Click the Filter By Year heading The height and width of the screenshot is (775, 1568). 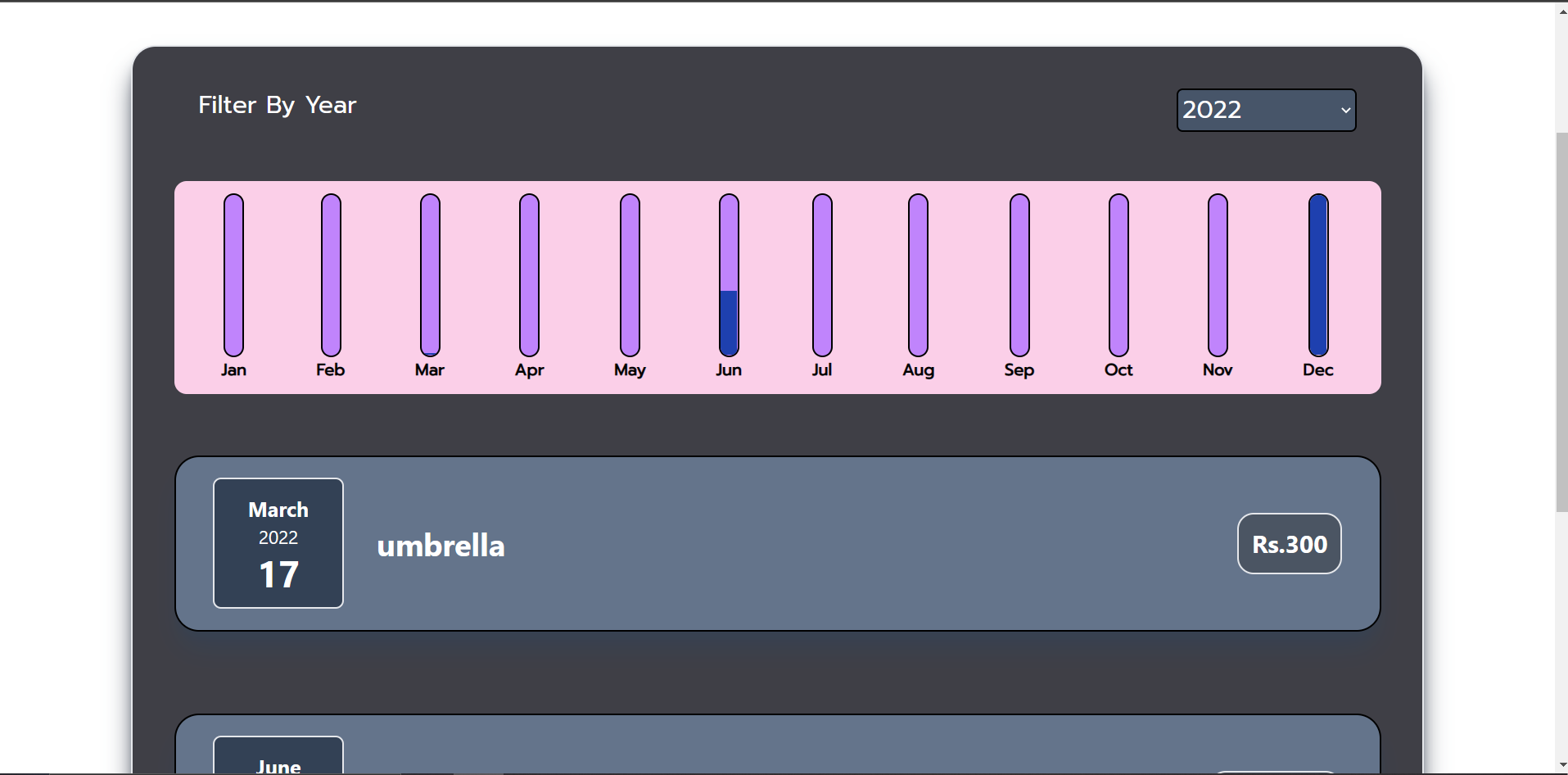pos(277,105)
